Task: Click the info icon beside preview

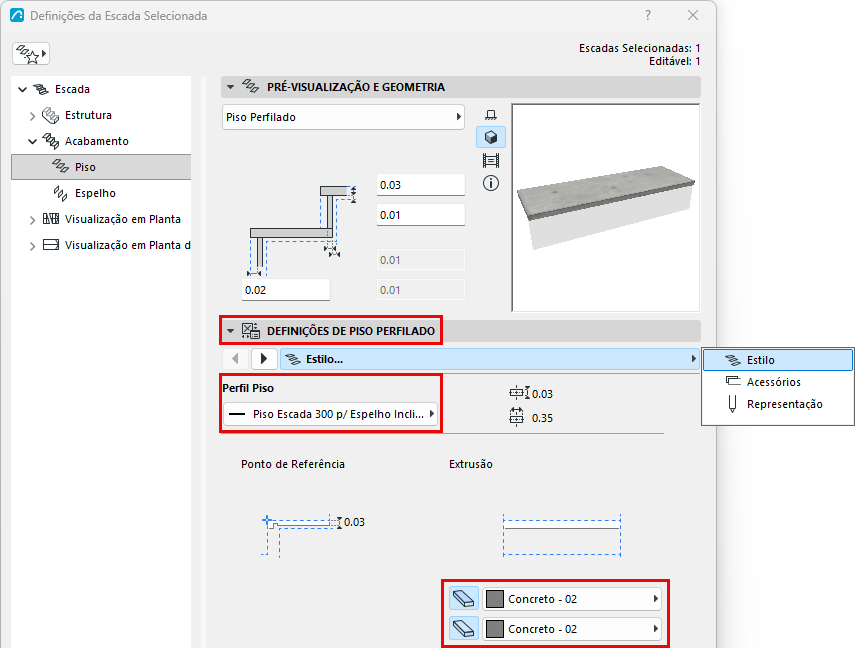Action: click(x=490, y=183)
